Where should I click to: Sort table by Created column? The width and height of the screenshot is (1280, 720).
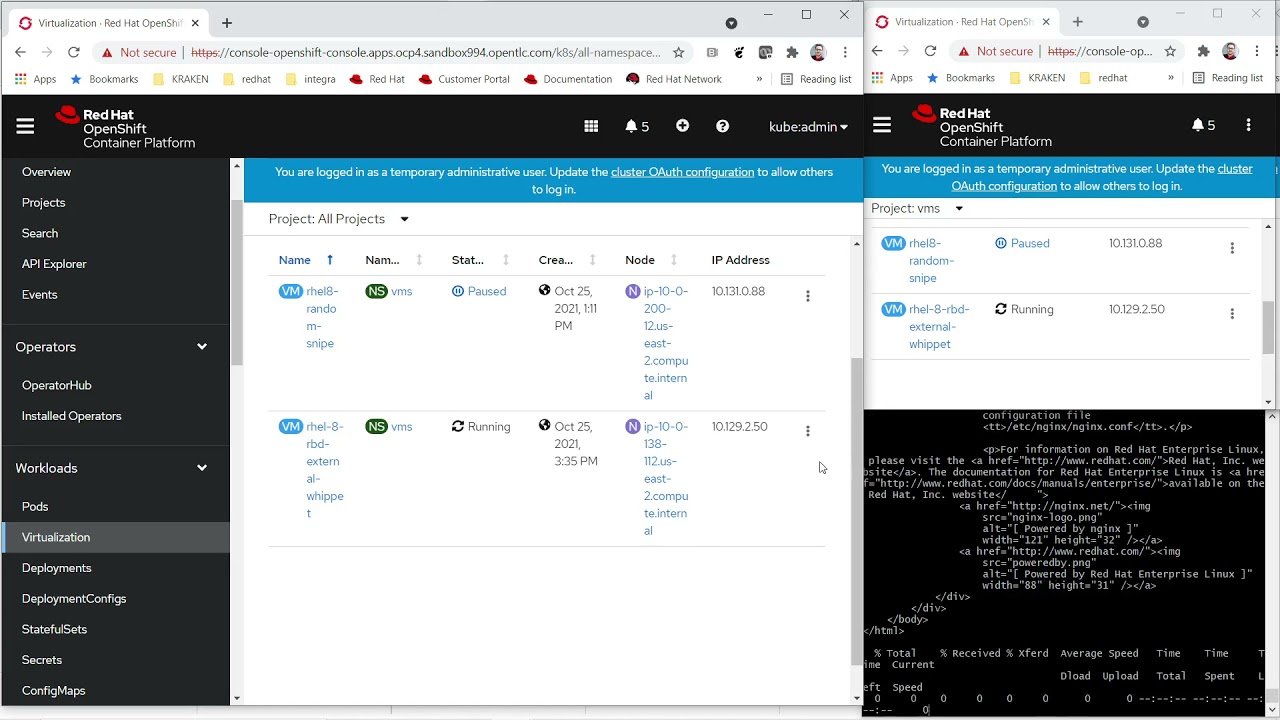tap(567, 260)
